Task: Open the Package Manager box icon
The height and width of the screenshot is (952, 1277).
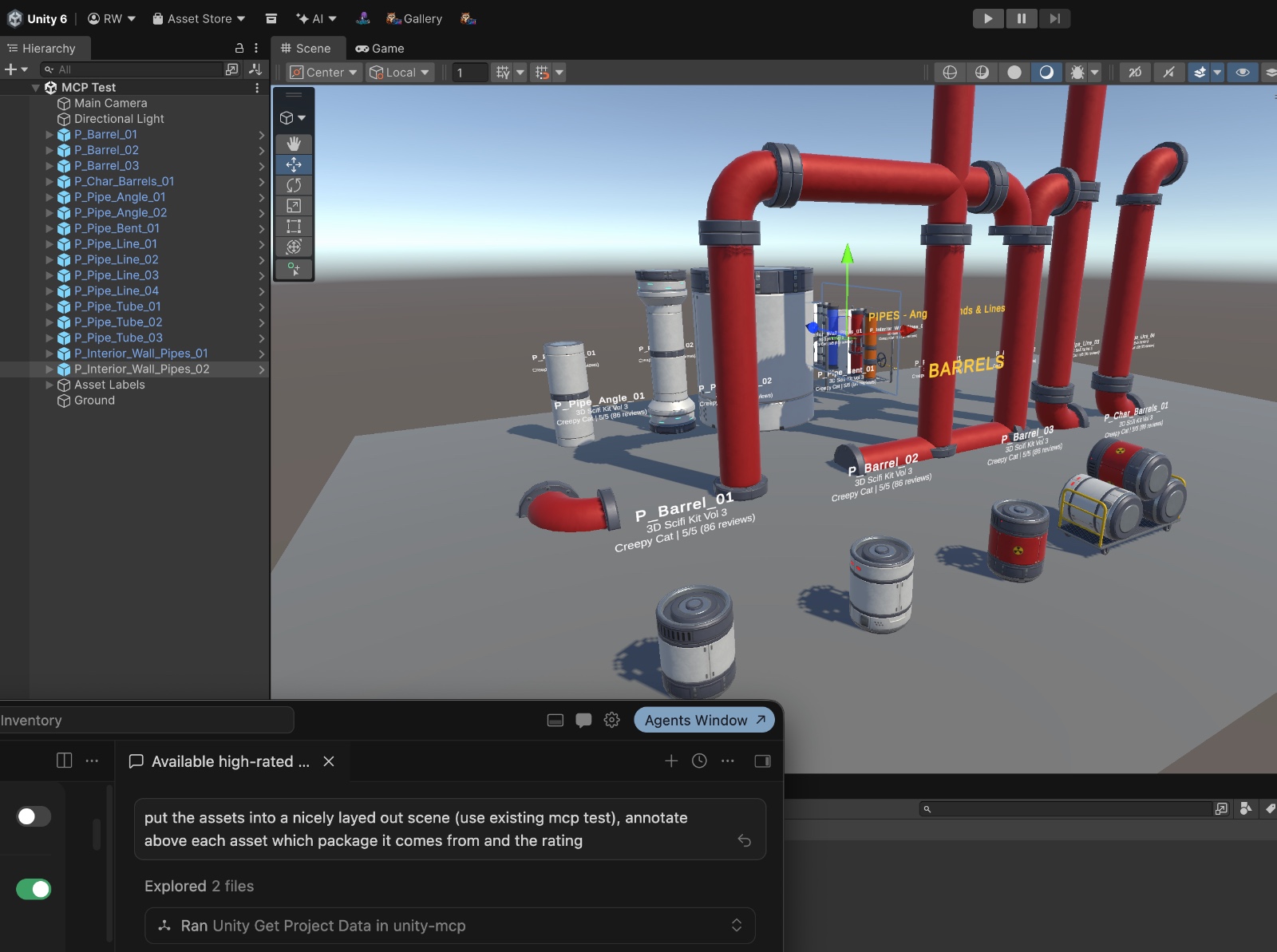Action: point(271,18)
